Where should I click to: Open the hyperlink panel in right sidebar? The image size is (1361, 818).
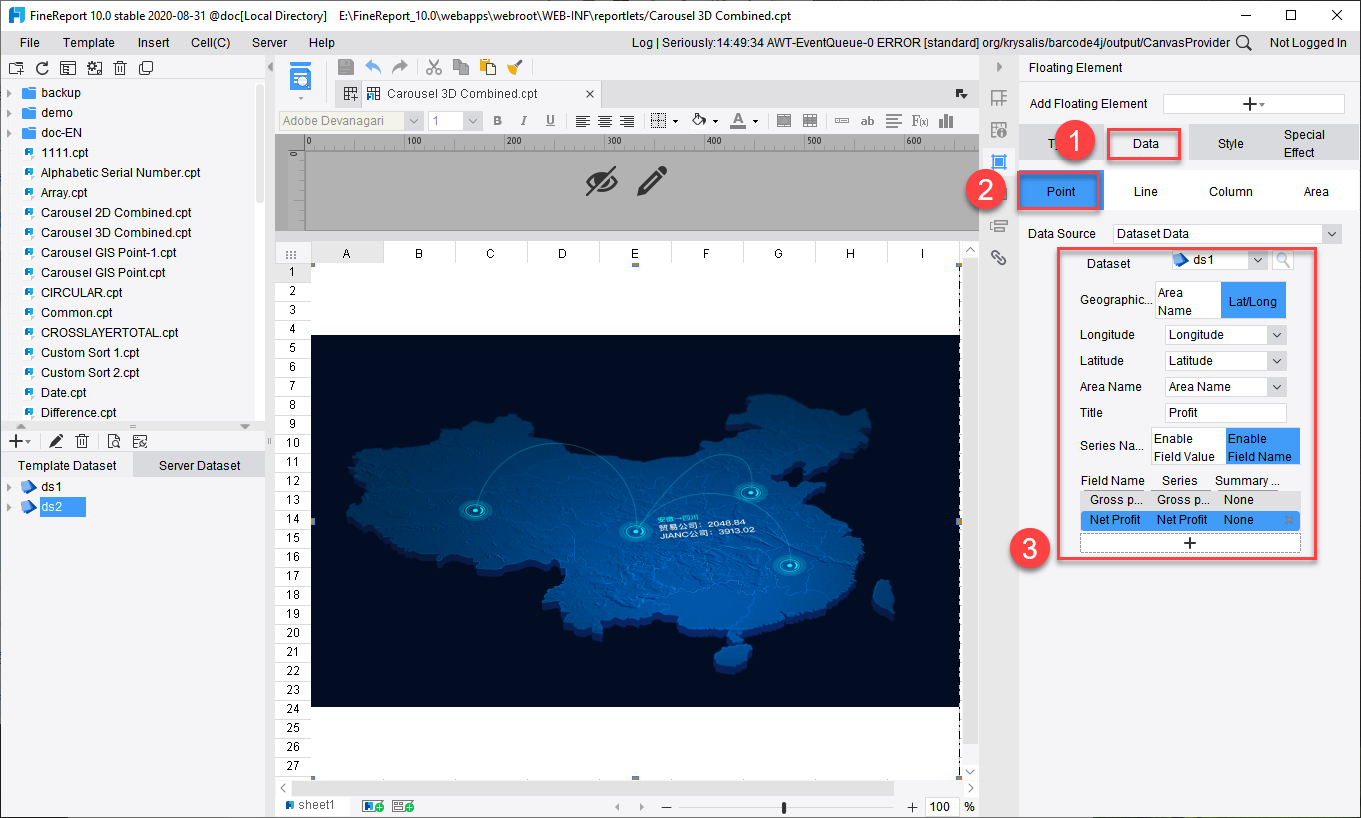coord(998,257)
